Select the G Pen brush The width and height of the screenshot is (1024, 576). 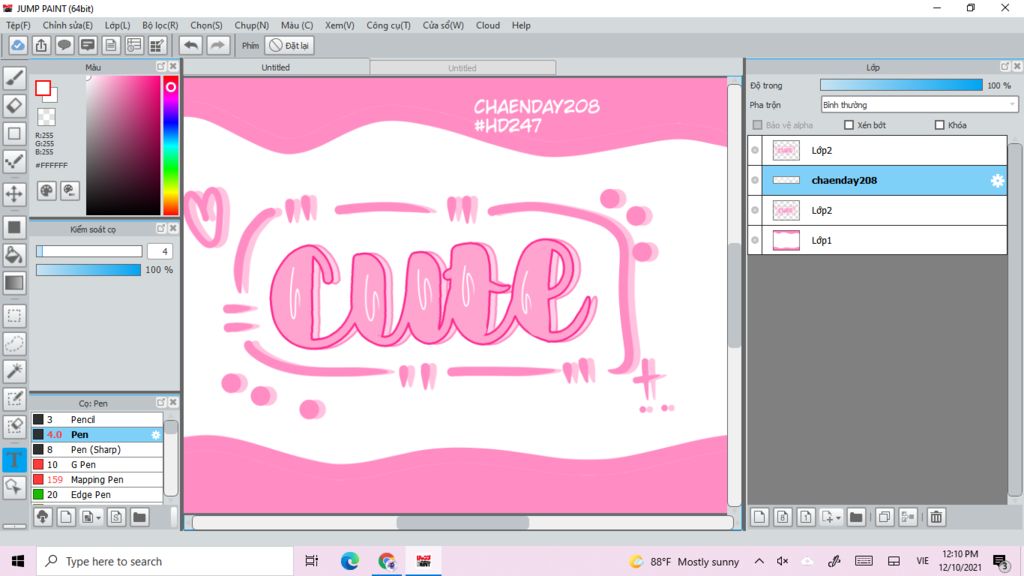(97, 464)
